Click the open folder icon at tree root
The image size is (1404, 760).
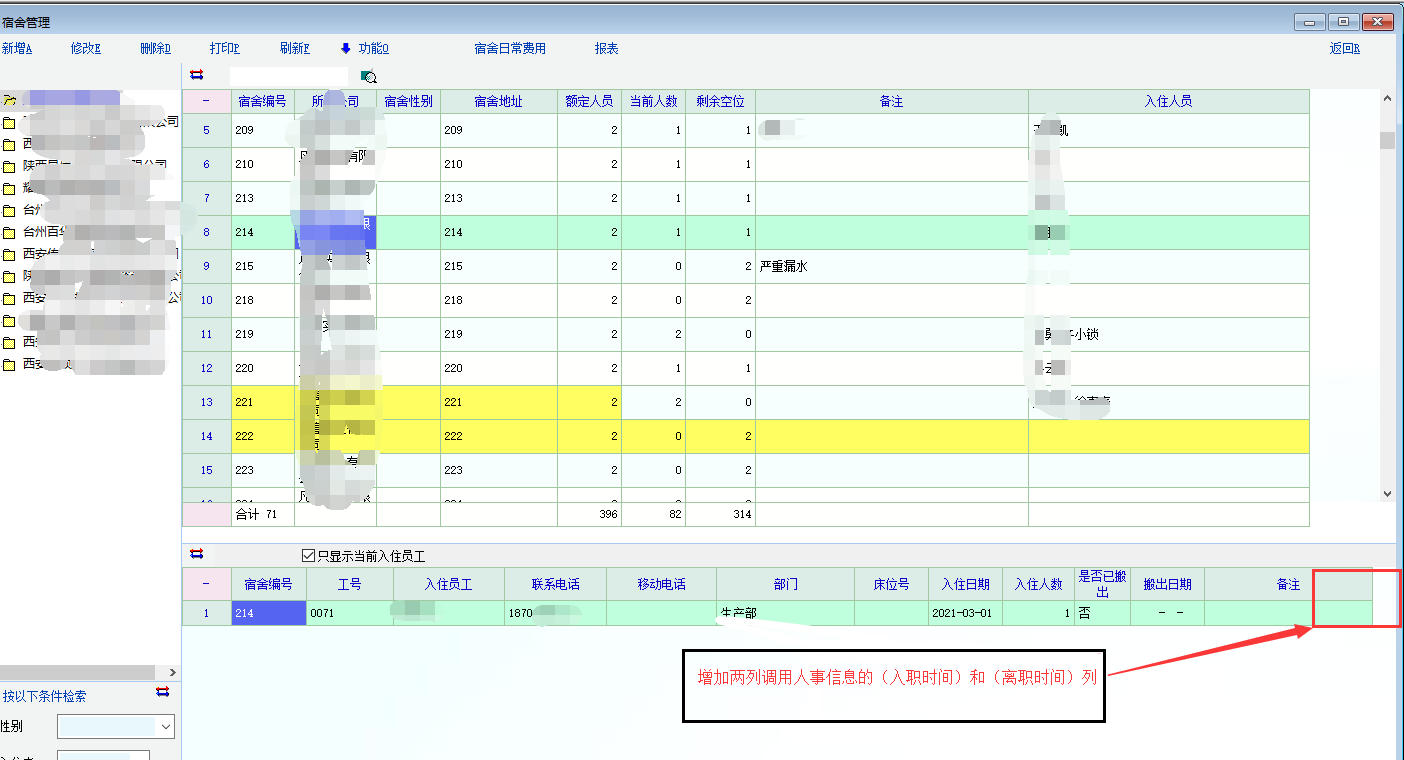point(8,100)
